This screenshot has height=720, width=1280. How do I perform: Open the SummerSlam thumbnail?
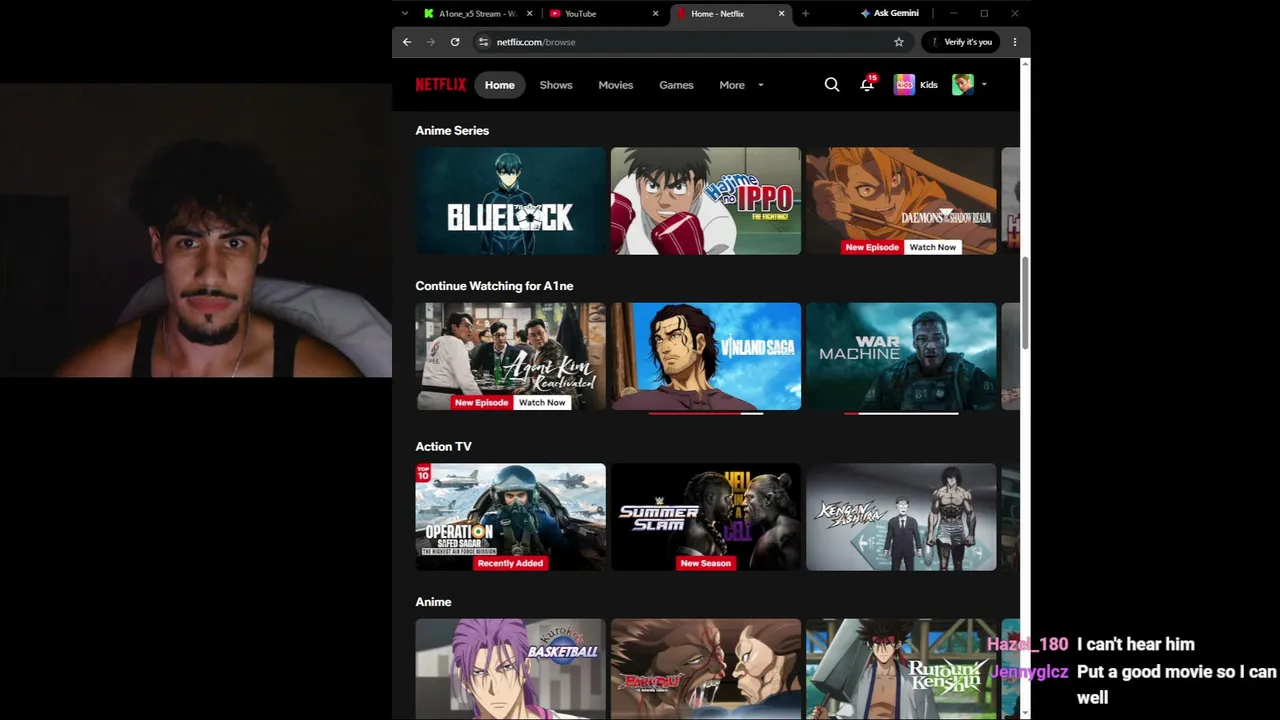[x=706, y=517]
